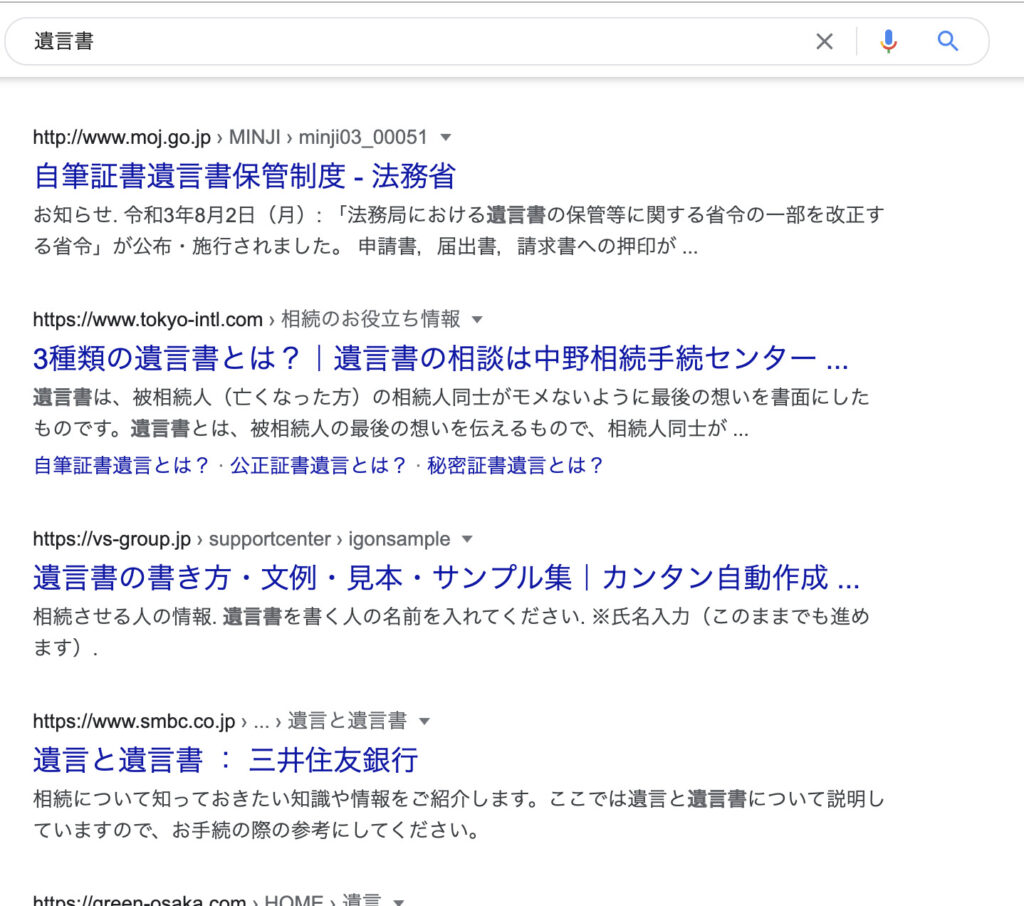Click the http://www.moj.go.jp breadcrumb URL
The height and width of the screenshot is (906, 1024).
coord(122,137)
